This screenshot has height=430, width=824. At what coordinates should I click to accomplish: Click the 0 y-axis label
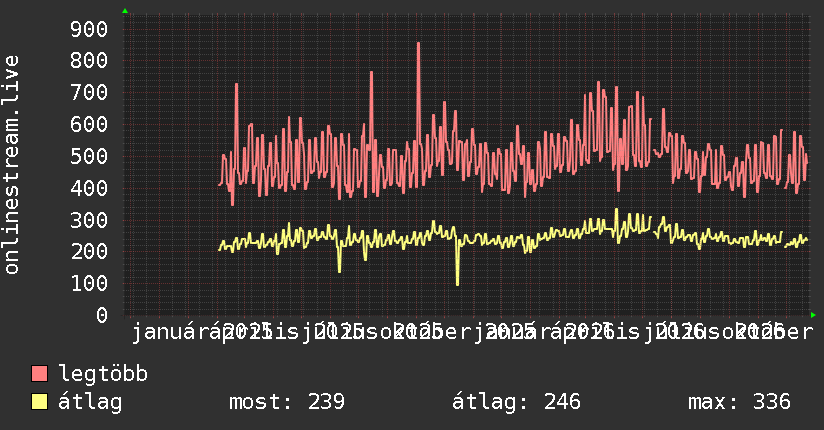(102, 315)
